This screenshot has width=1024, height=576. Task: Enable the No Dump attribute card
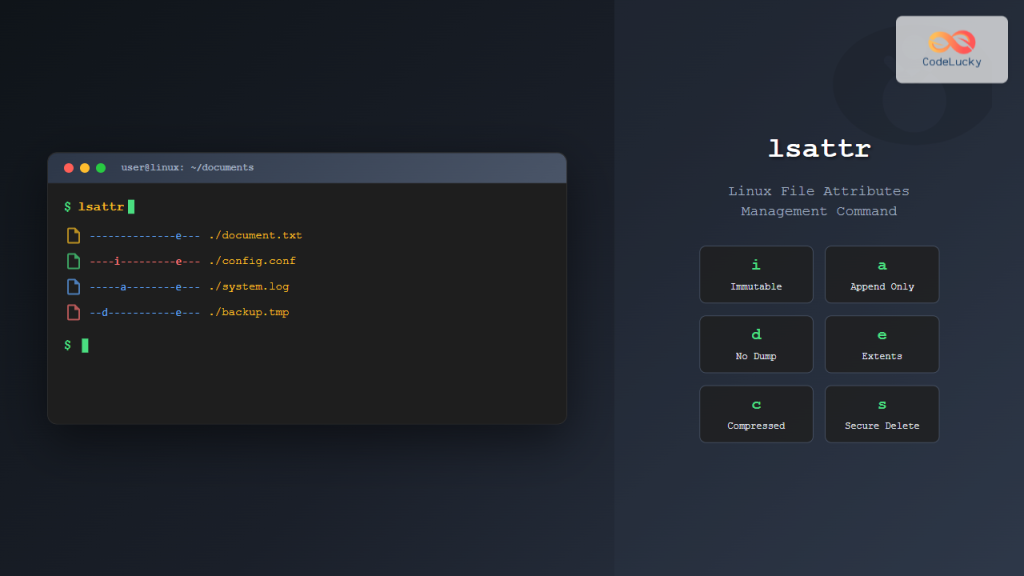pos(755,344)
